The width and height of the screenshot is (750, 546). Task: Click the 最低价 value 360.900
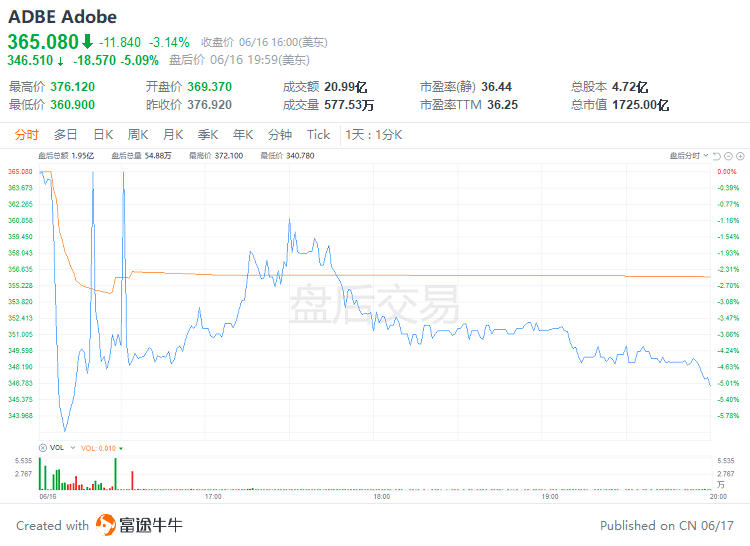pos(73,104)
